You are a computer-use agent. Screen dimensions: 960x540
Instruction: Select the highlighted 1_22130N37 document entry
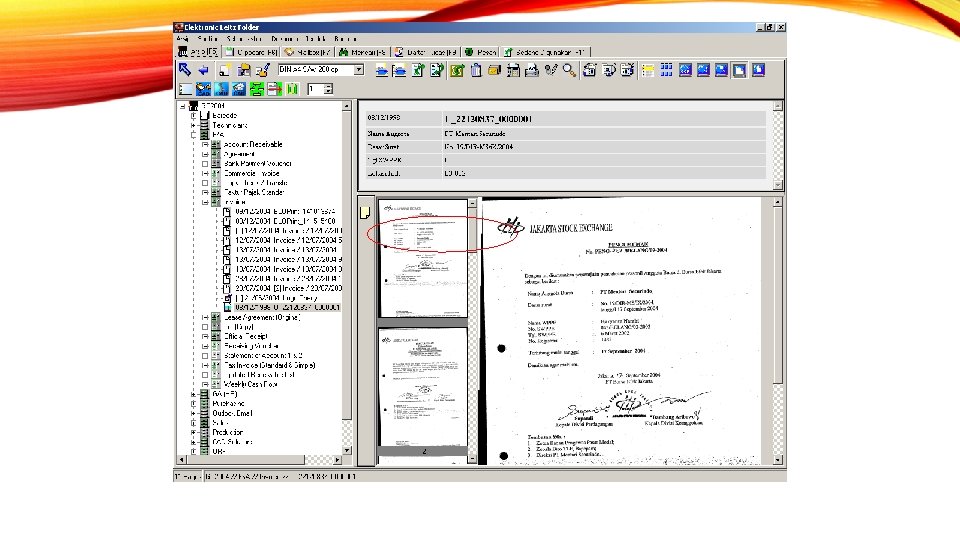[288, 307]
